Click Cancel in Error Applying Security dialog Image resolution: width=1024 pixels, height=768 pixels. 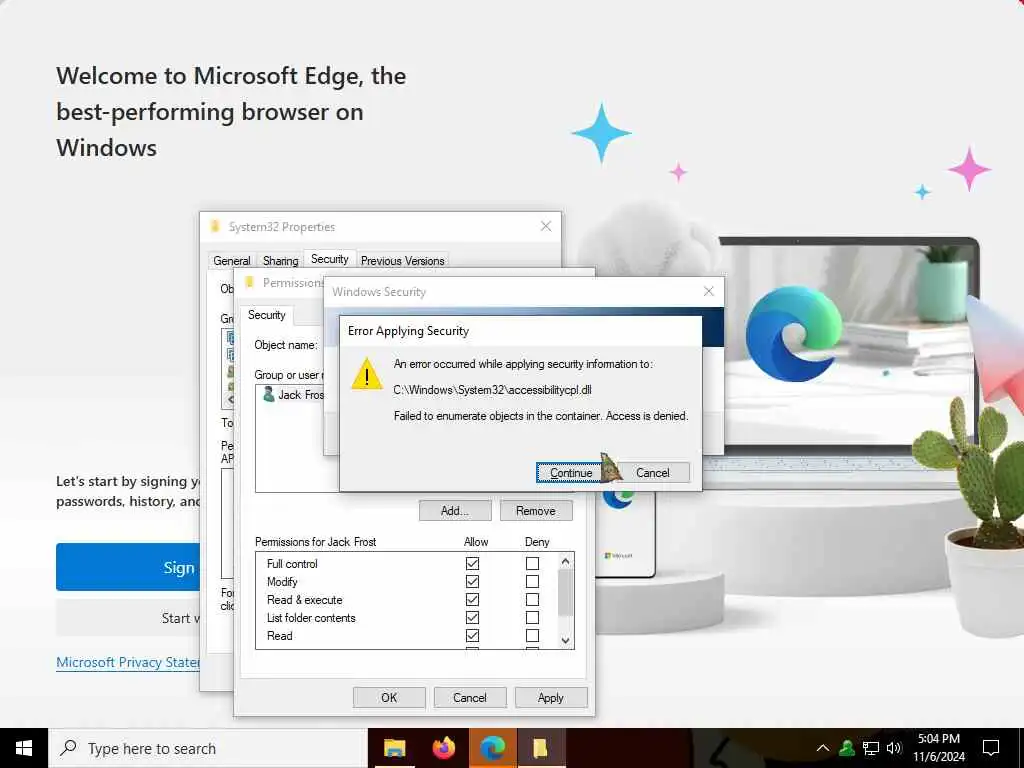pyautogui.click(x=652, y=473)
